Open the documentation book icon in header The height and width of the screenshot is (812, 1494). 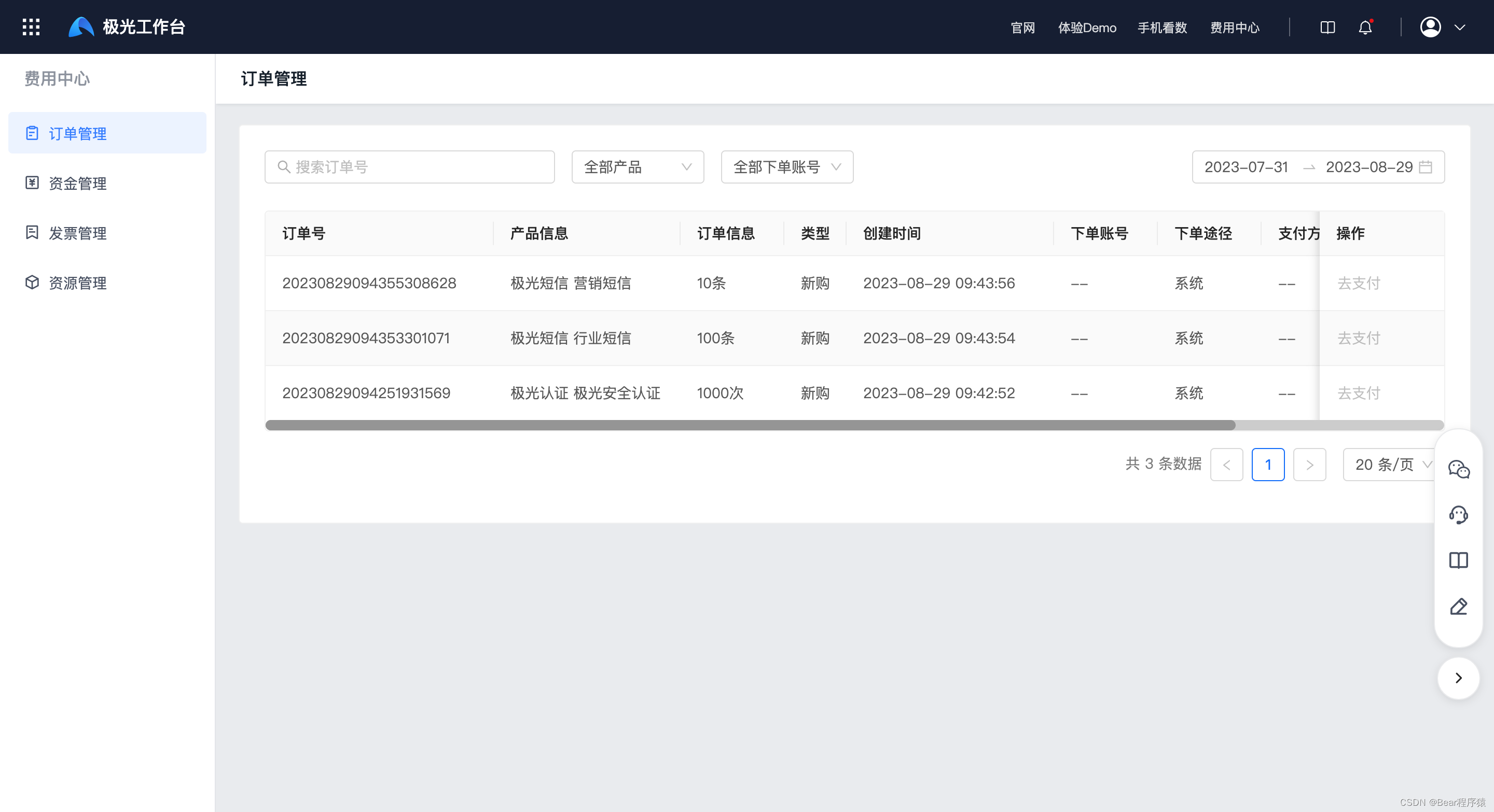[x=1327, y=27]
